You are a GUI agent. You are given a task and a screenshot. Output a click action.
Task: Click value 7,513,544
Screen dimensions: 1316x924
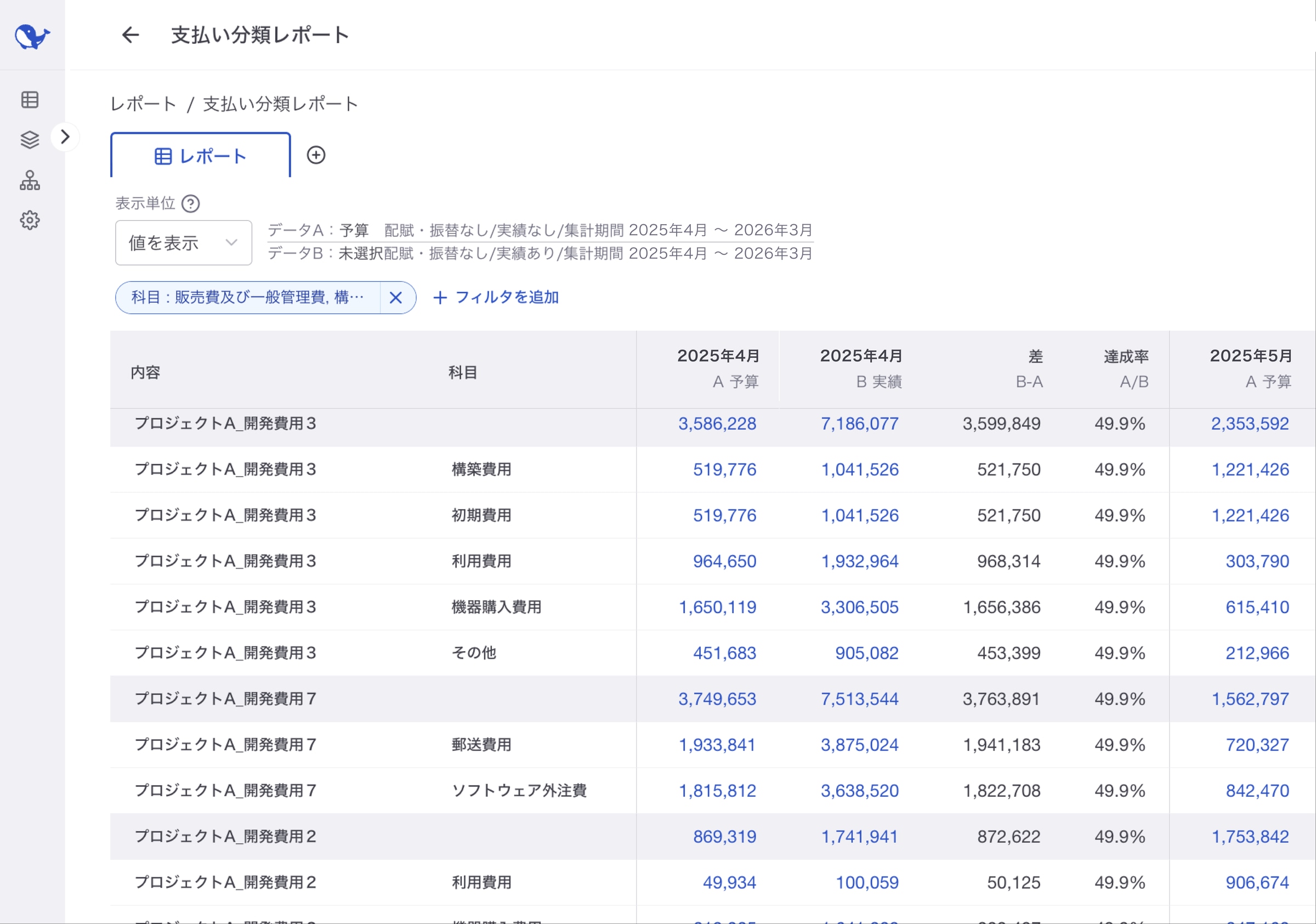click(x=860, y=699)
